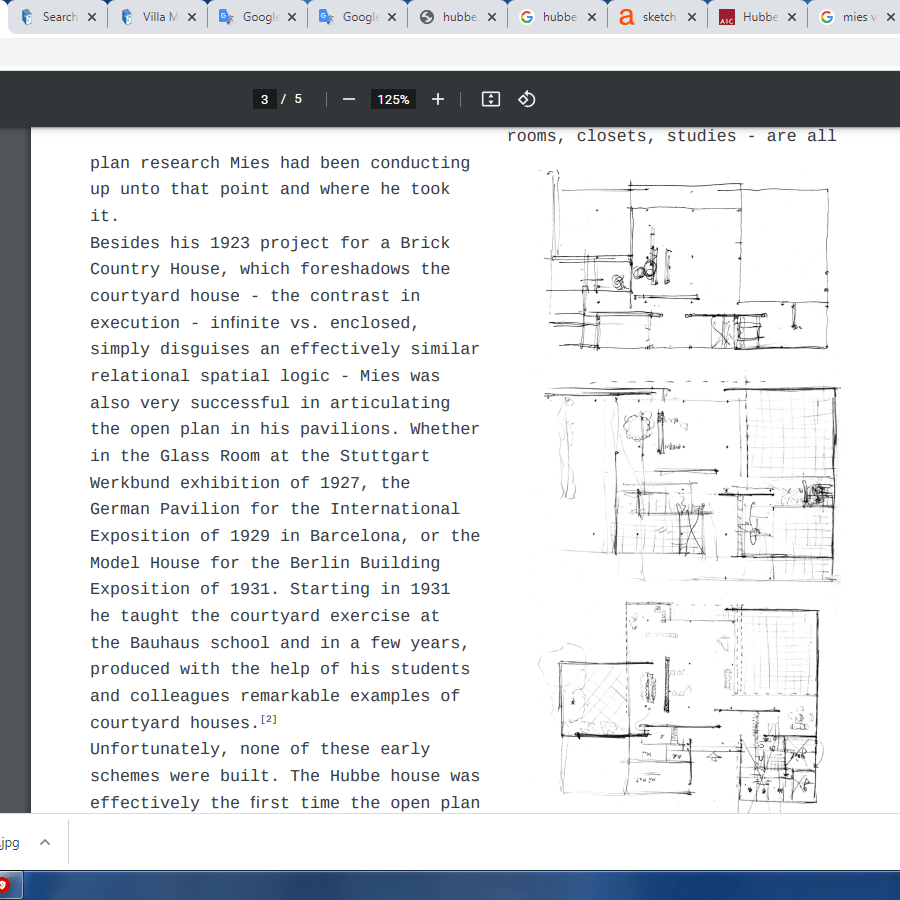900x900 pixels.
Task: Close the Villa M tab
Action: tap(192, 17)
